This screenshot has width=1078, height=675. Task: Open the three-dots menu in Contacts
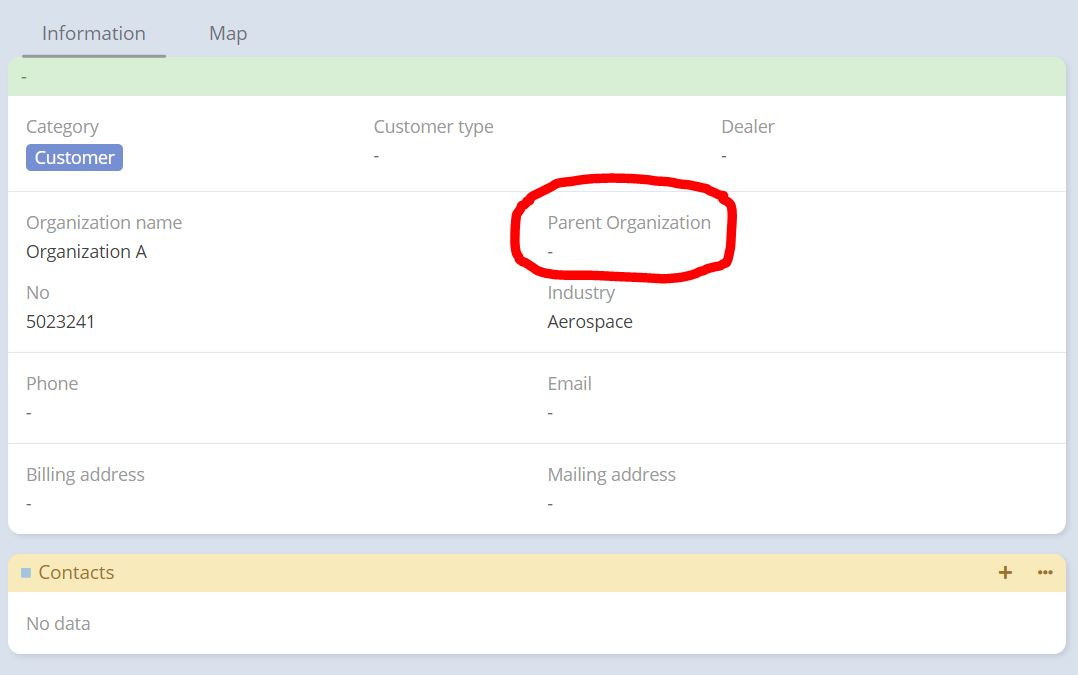pos(1045,573)
